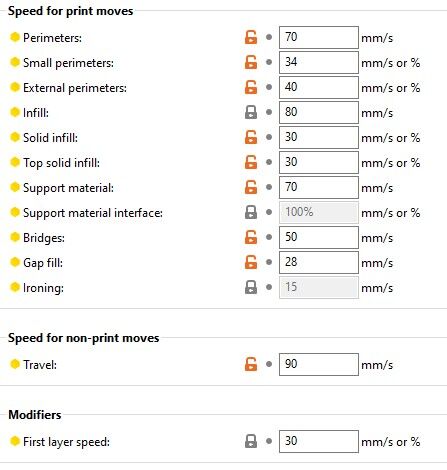This screenshot has width=447, height=470.
Task: Click the gray locked padlock beside Infill
Action: pos(251,112)
